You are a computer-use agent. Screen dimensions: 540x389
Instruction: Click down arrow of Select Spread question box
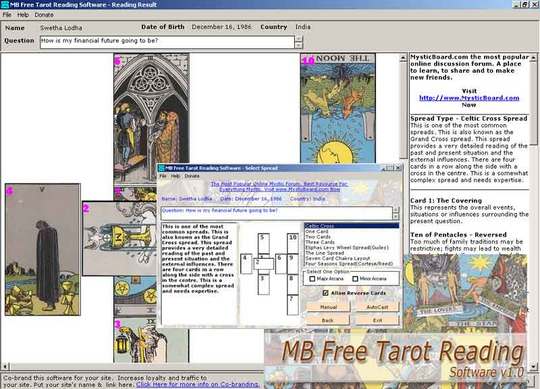tap(395, 216)
